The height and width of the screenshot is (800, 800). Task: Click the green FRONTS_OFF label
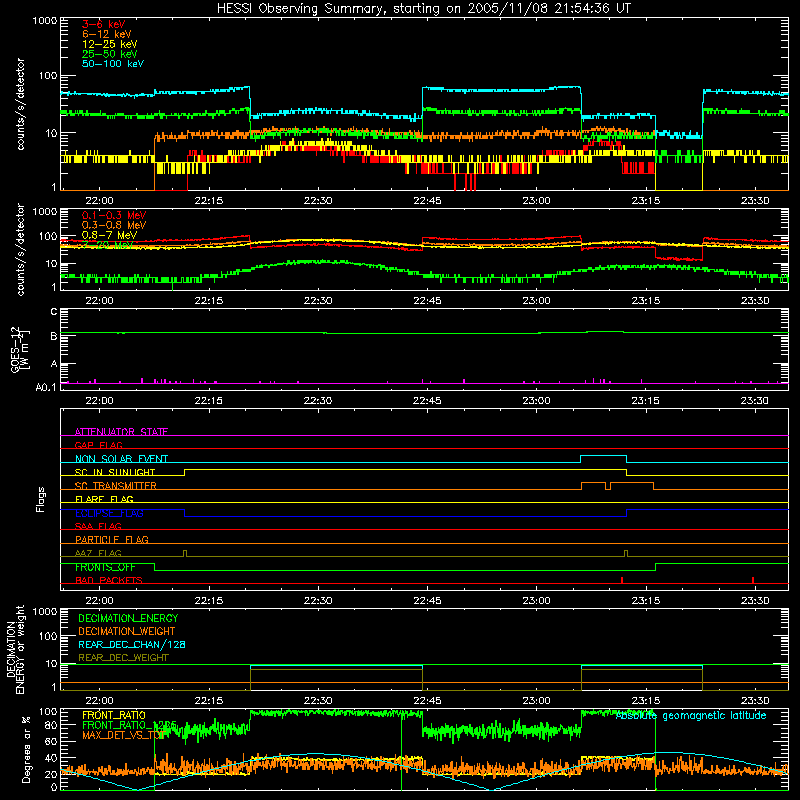coord(105,567)
